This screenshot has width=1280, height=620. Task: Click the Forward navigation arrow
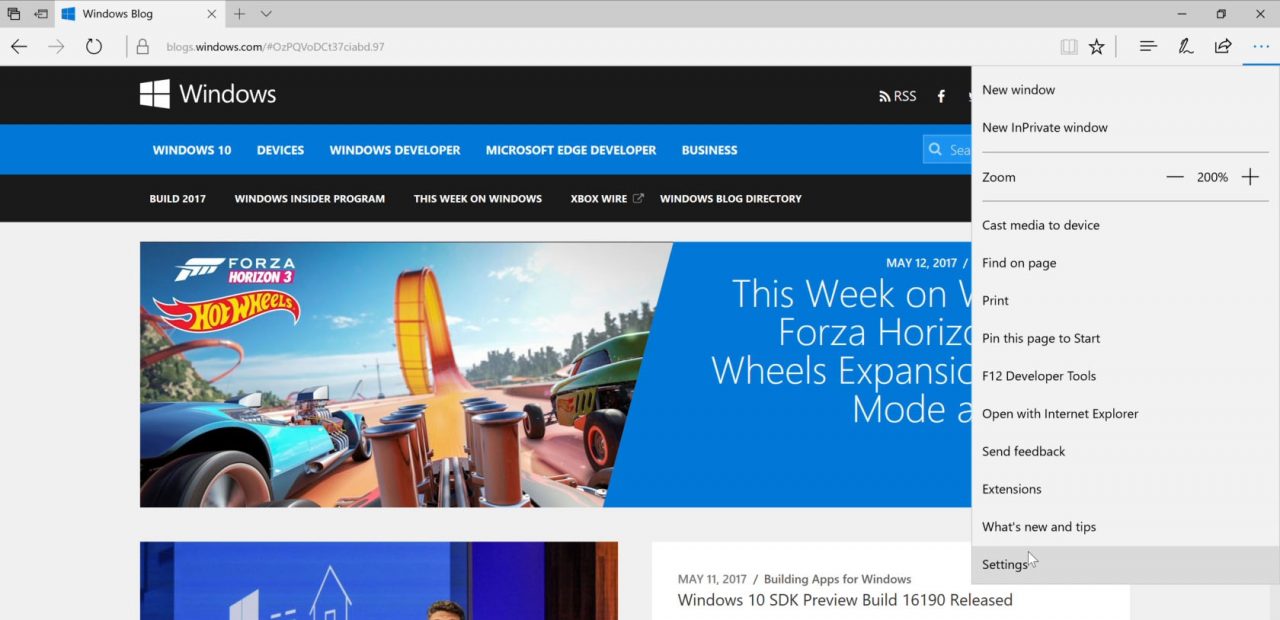coord(56,46)
